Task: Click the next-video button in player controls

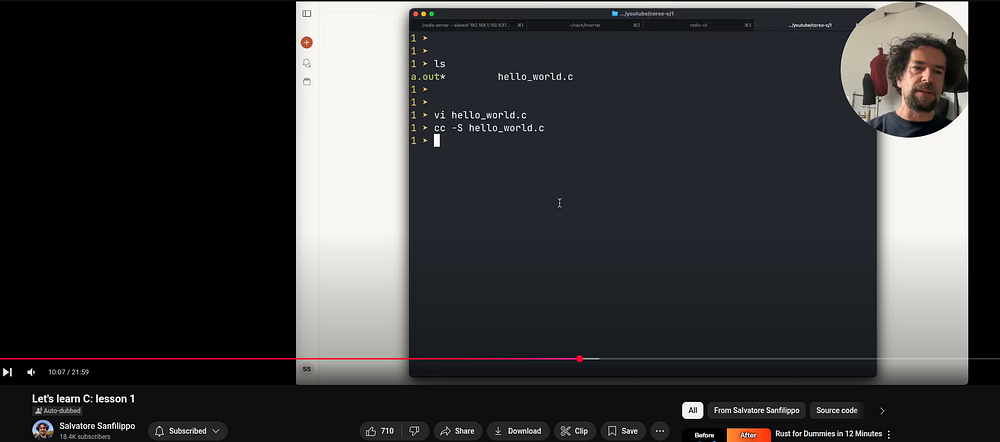Action: [x=7, y=372]
